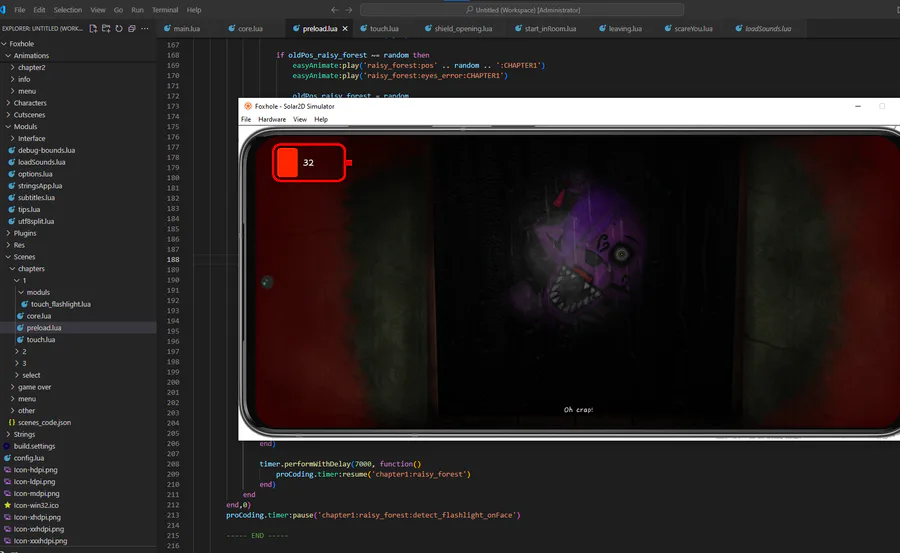Open the File menu in VS Code
The image size is (900, 553).
pos(20,10)
